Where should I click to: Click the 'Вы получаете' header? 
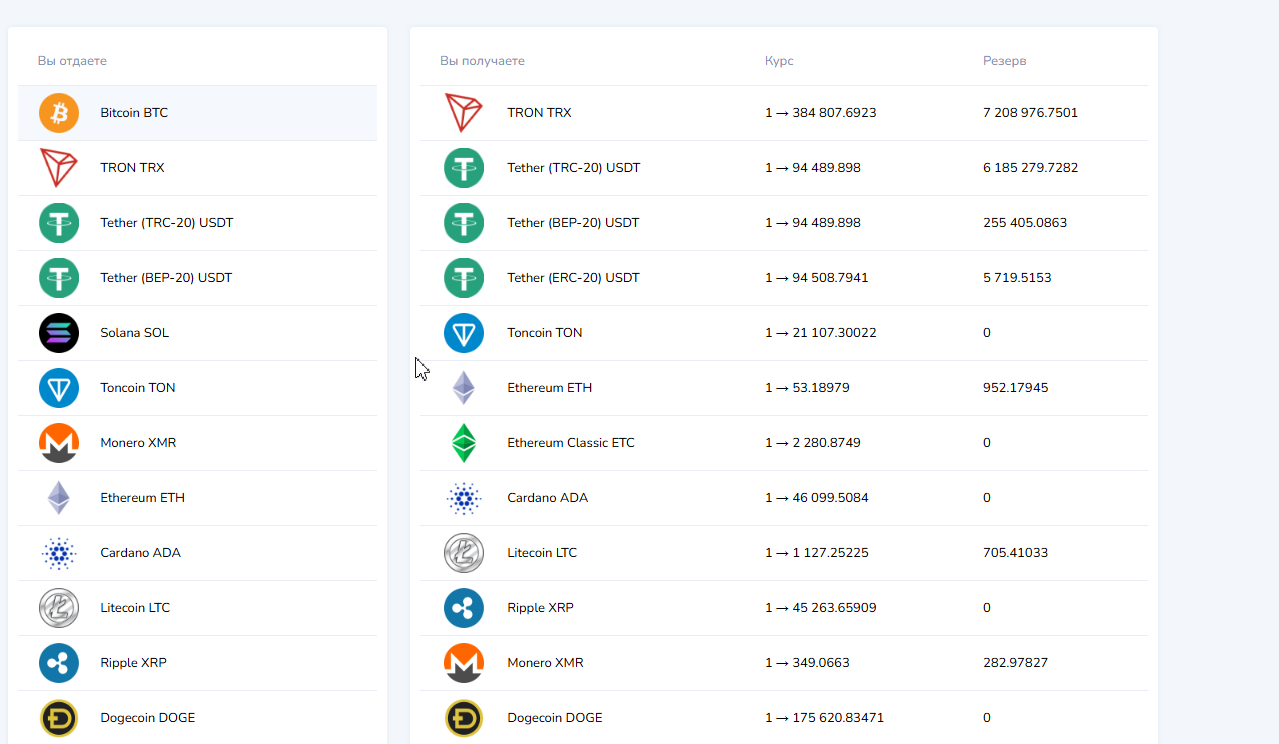pos(482,61)
